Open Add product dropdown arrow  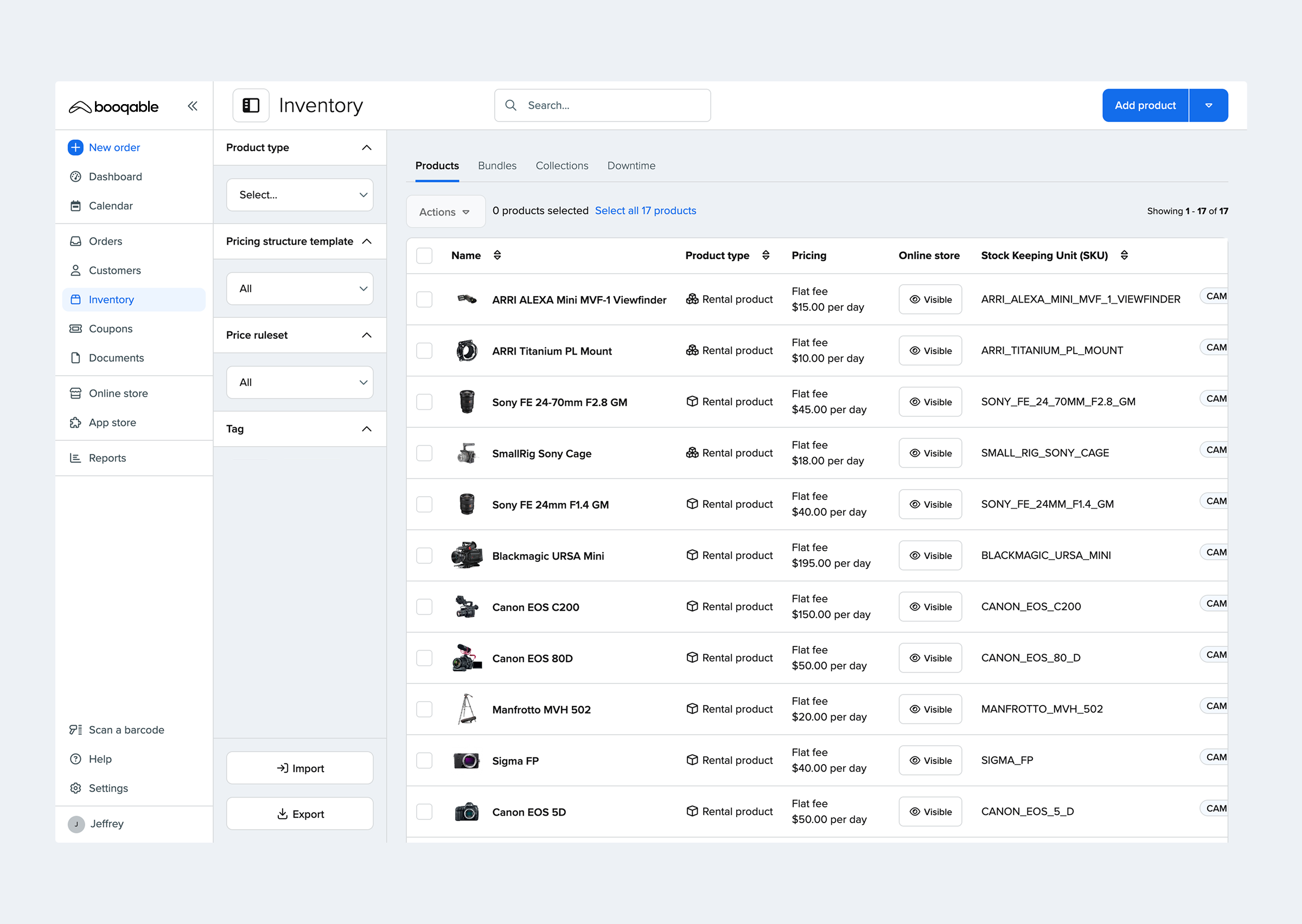(1209, 105)
